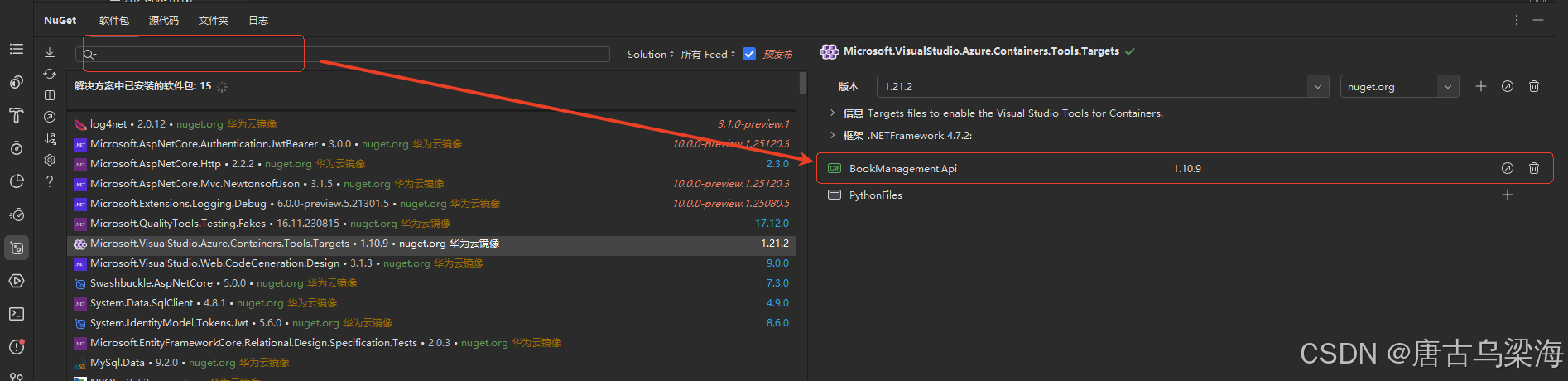Image resolution: width=1568 pixels, height=381 pixels.
Task: Open the Solution scope dropdown
Action: pos(651,54)
